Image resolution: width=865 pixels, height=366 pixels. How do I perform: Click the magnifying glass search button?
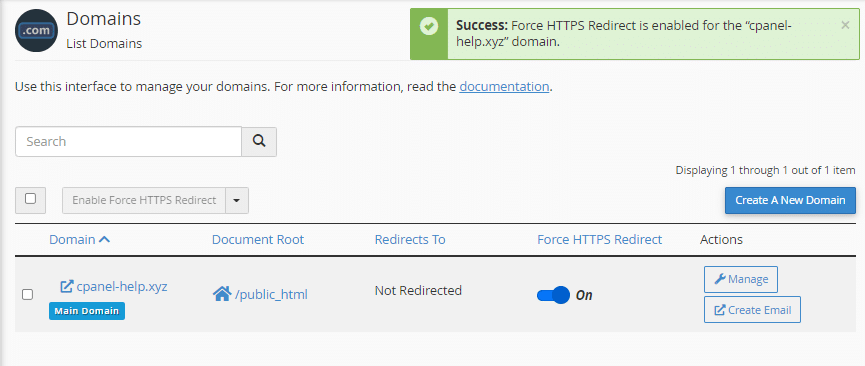pyautogui.click(x=259, y=141)
